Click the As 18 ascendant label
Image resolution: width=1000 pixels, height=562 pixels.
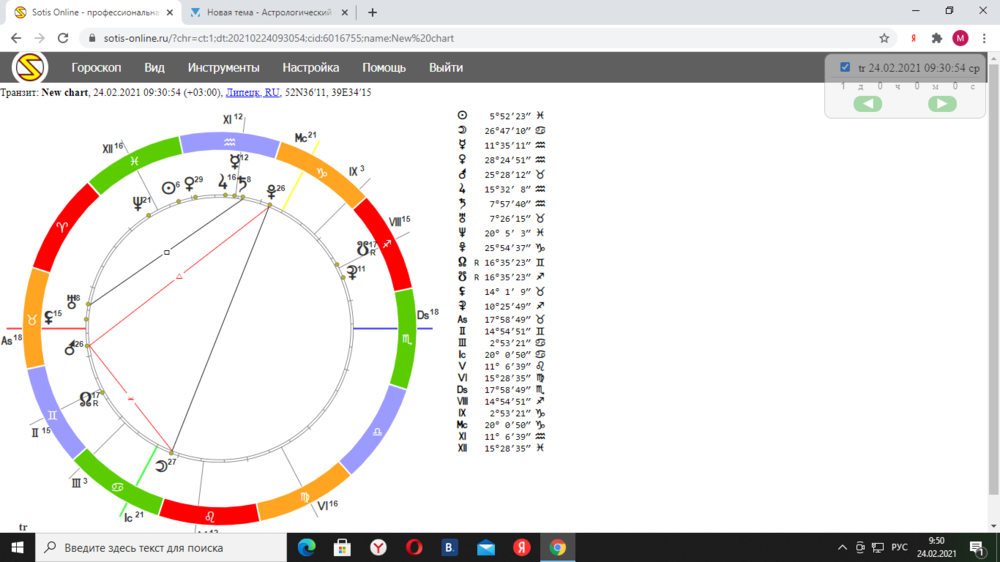click(11, 340)
